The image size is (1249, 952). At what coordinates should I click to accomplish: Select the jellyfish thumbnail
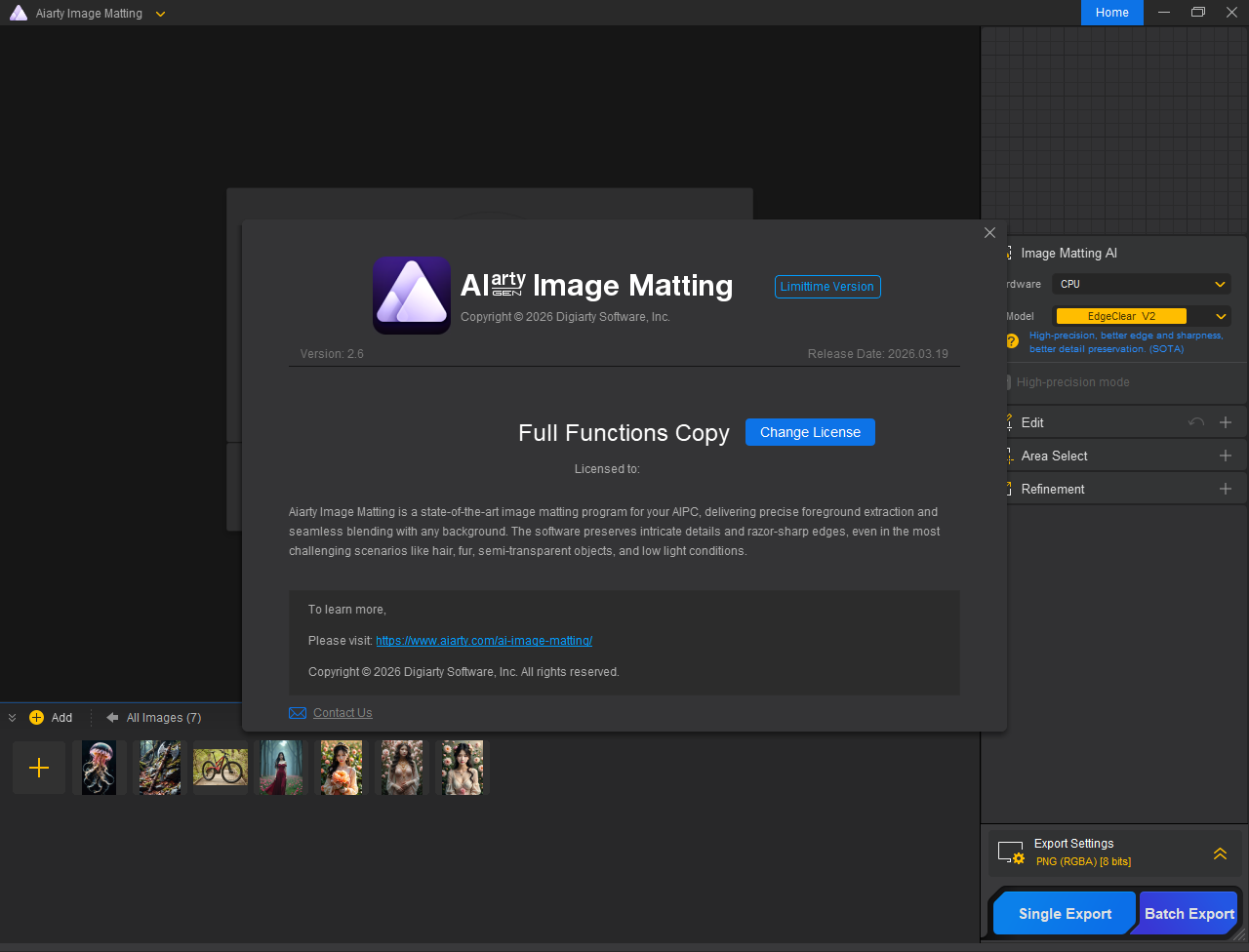[x=99, y=768]
